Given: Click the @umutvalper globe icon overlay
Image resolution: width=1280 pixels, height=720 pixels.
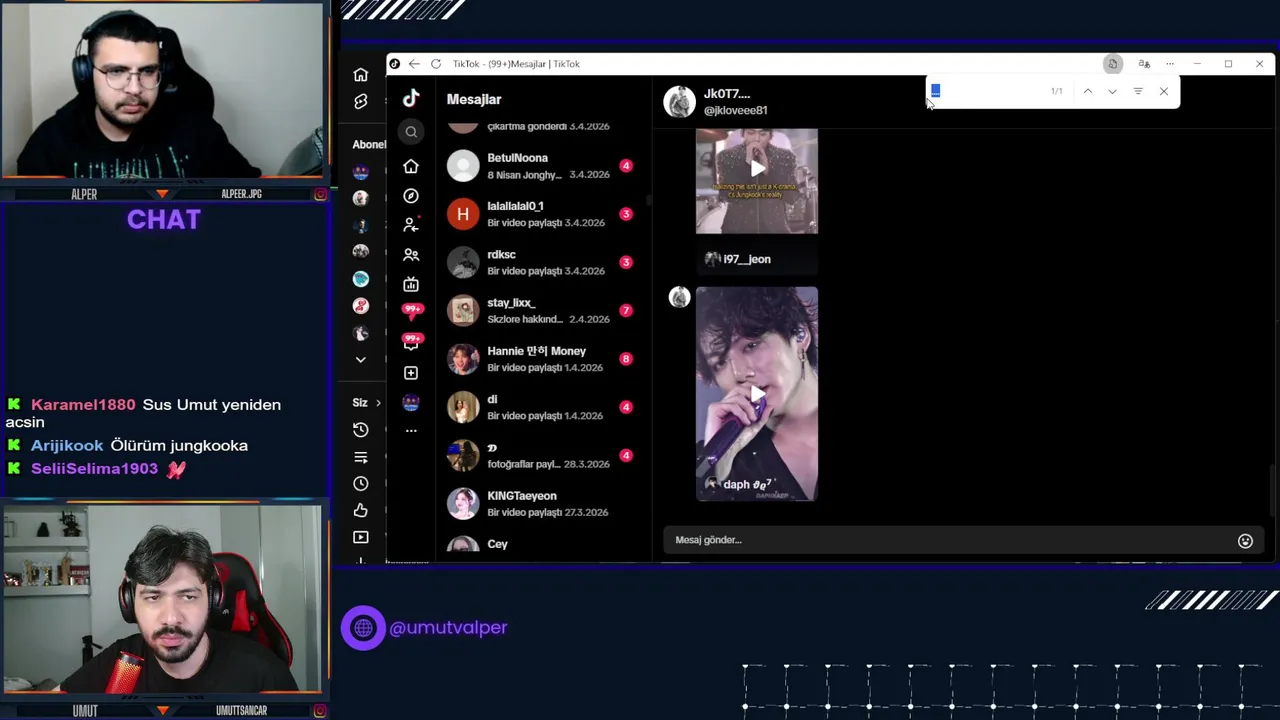Looking at the screenshot, I should [x=363, y=628].
